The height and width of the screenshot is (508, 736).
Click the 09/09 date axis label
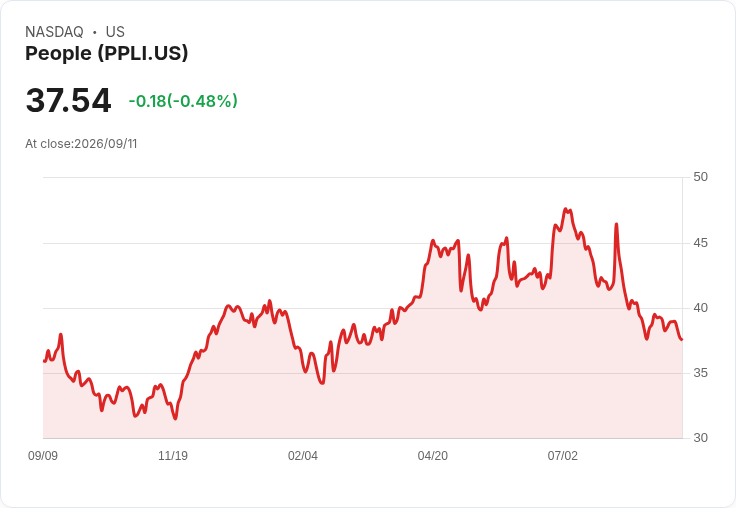tap(43, 456)
